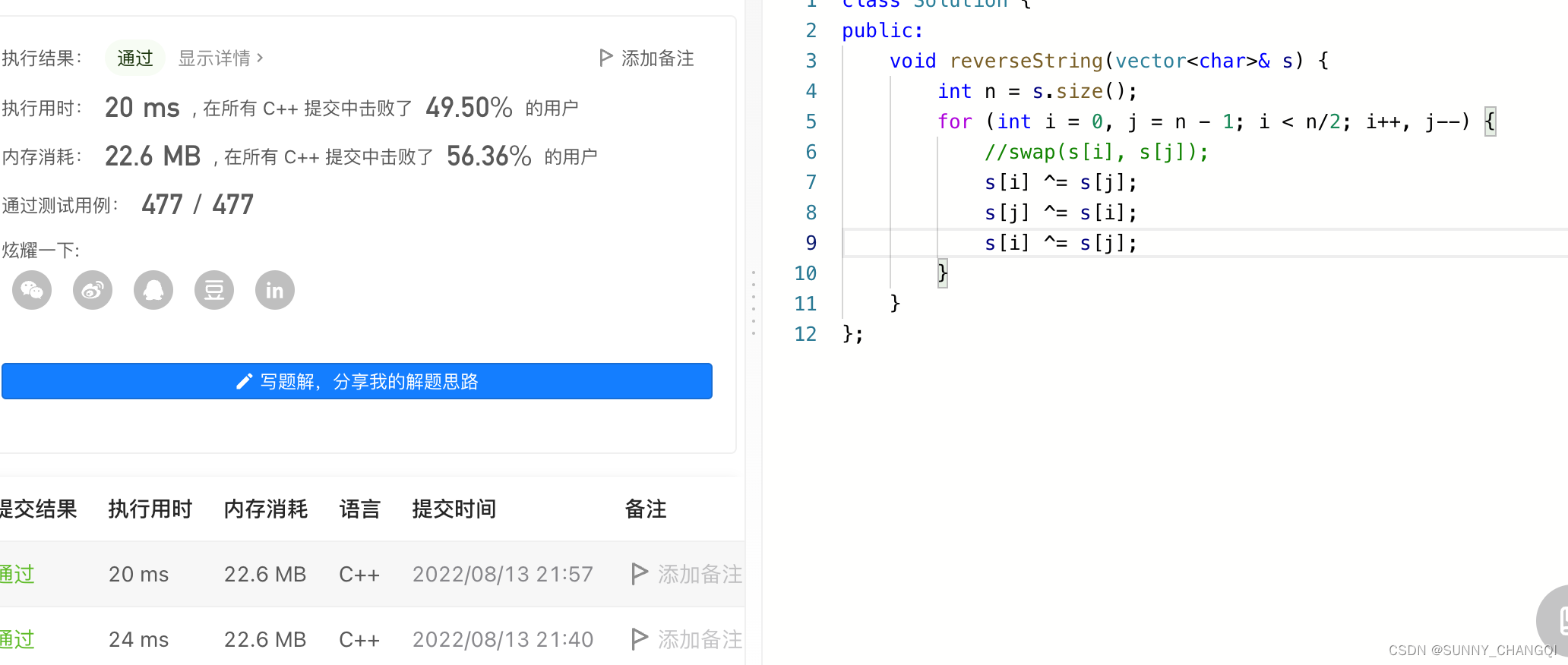Click the 56.36% memory percentile value
Image resolution: width=1568 pixels, height=665 pixels.
click(x=488, y=156)
